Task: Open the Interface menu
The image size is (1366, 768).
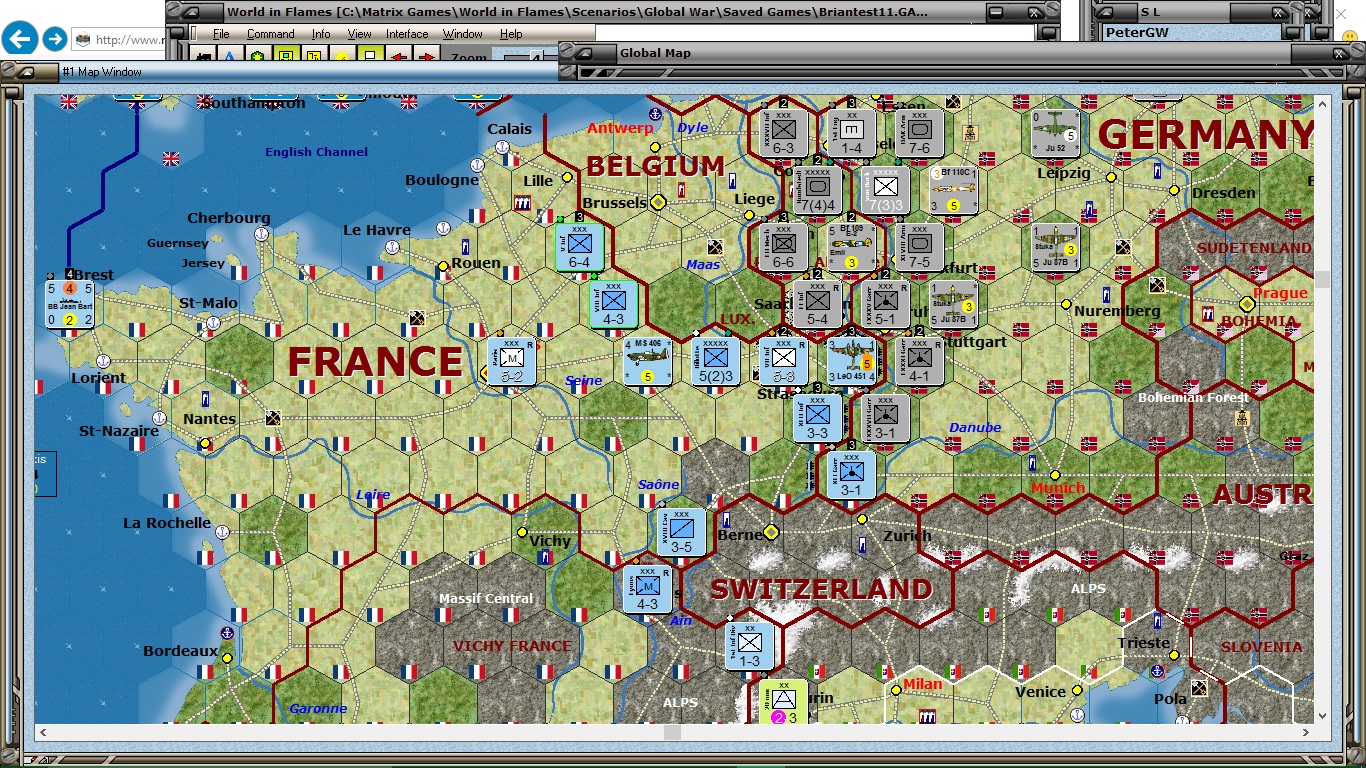Action: click(x=407, y=34)
